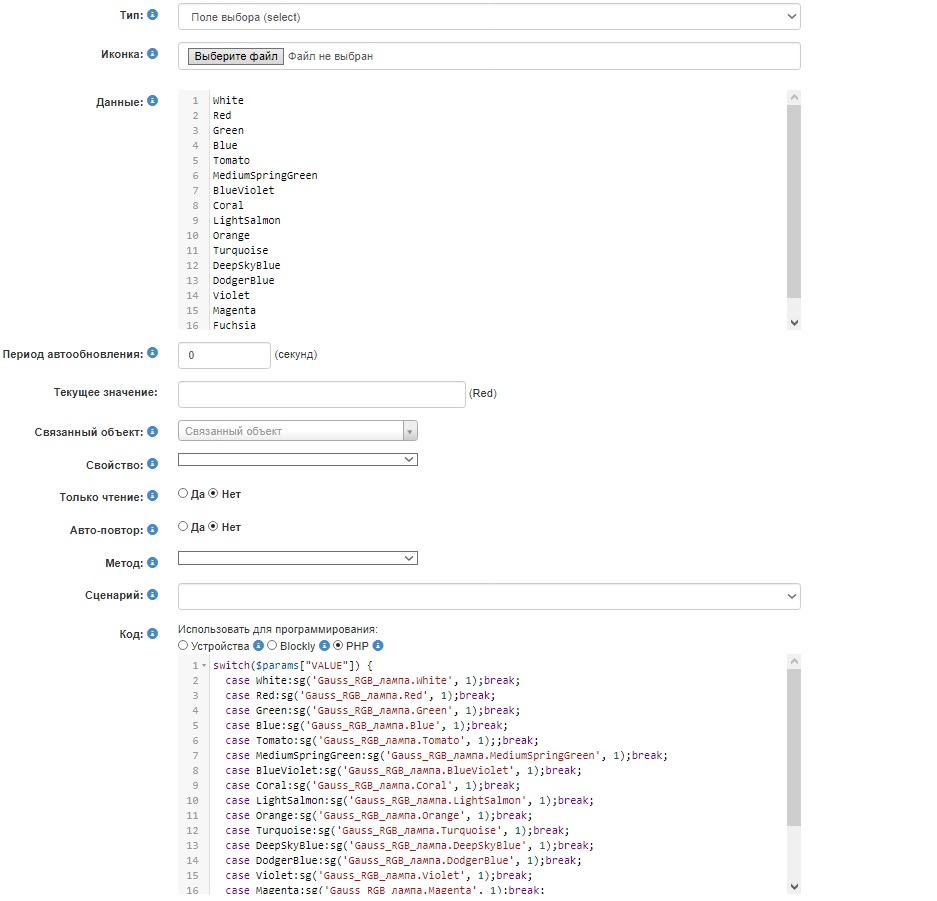Click the info icon for Период автообновления
Screen dimensions: 937x901
point(152,353)
